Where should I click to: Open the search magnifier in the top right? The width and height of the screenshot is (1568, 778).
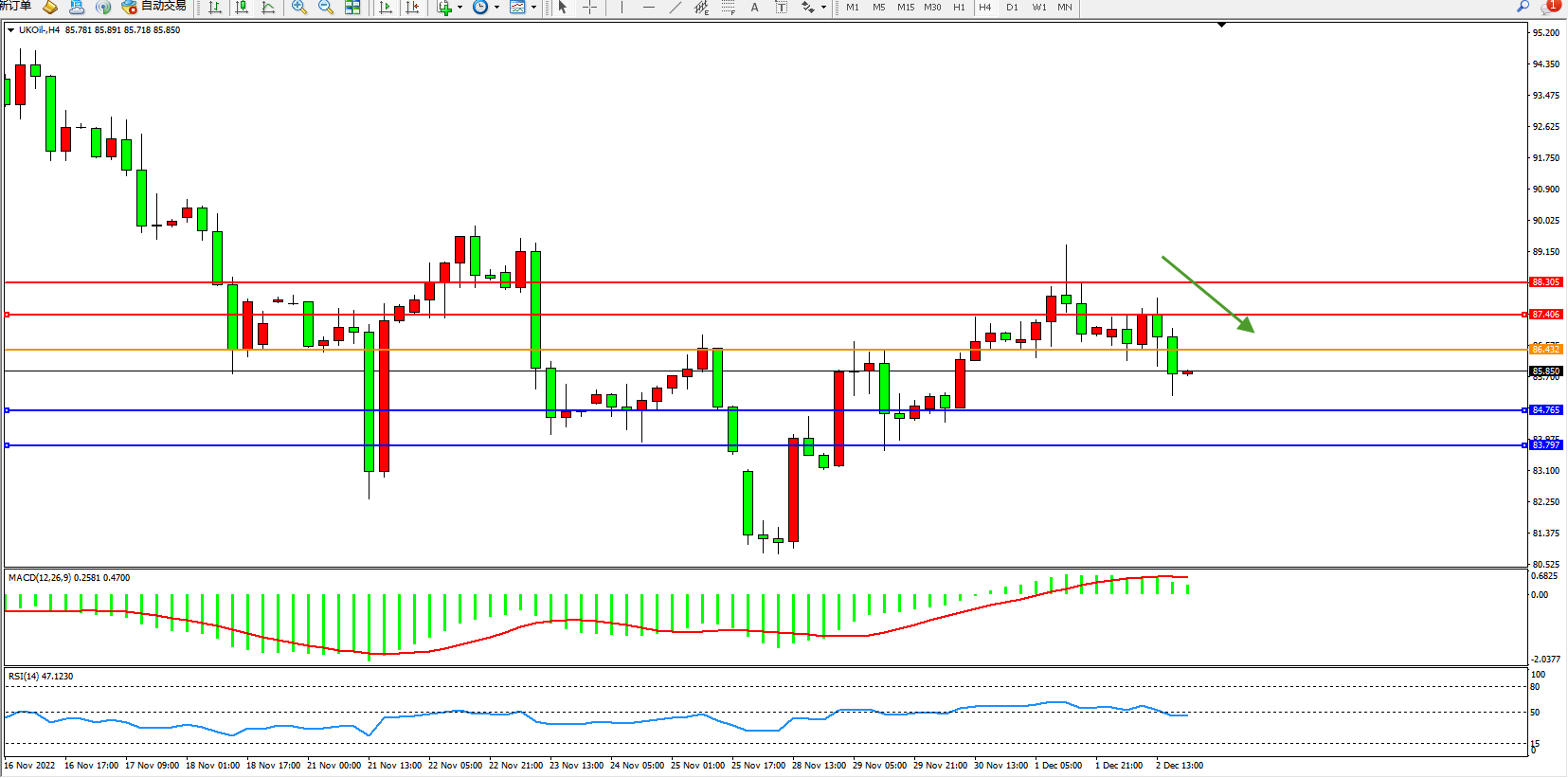click(1523, 7)
